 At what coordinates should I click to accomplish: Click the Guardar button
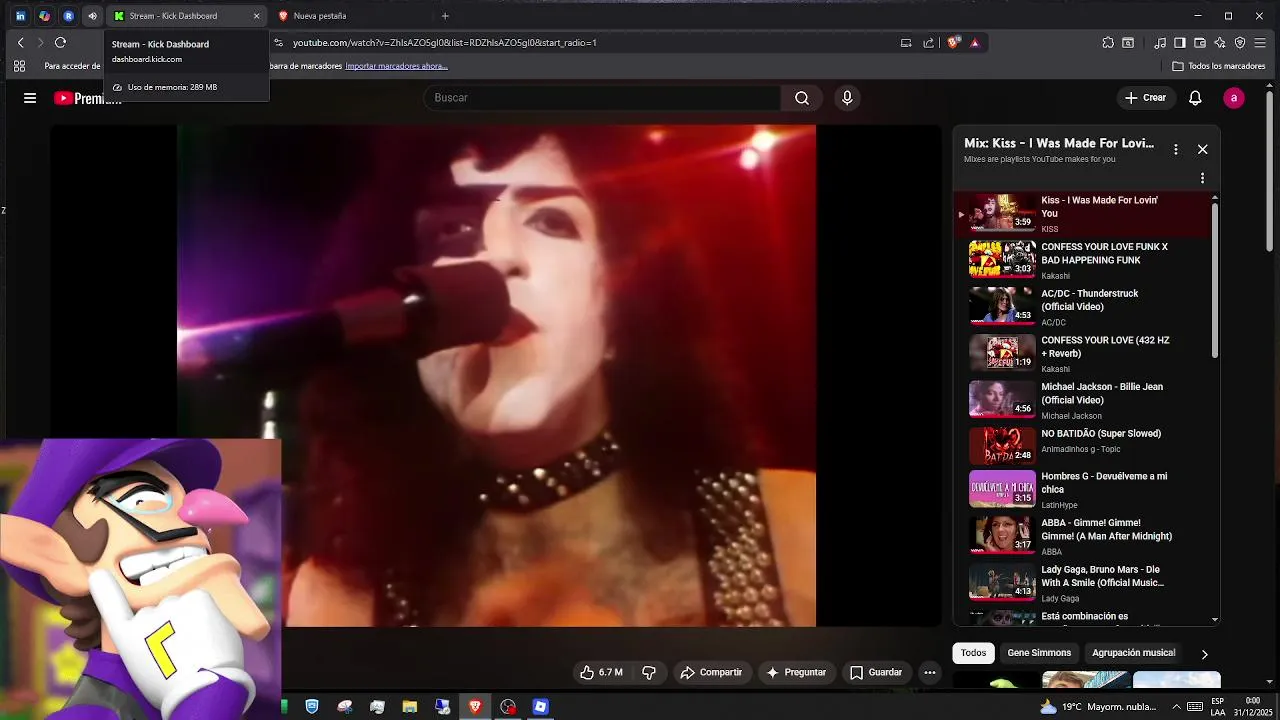click(876, 673)
